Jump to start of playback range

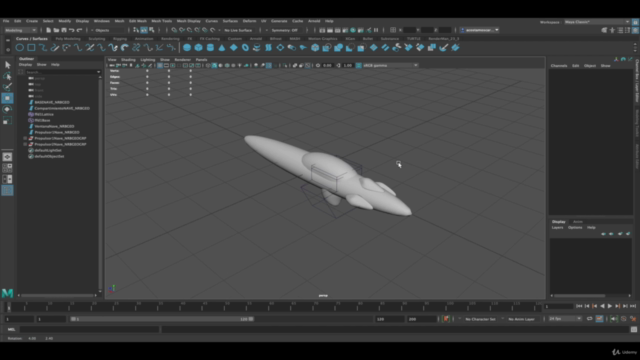(x=579, y=306)
